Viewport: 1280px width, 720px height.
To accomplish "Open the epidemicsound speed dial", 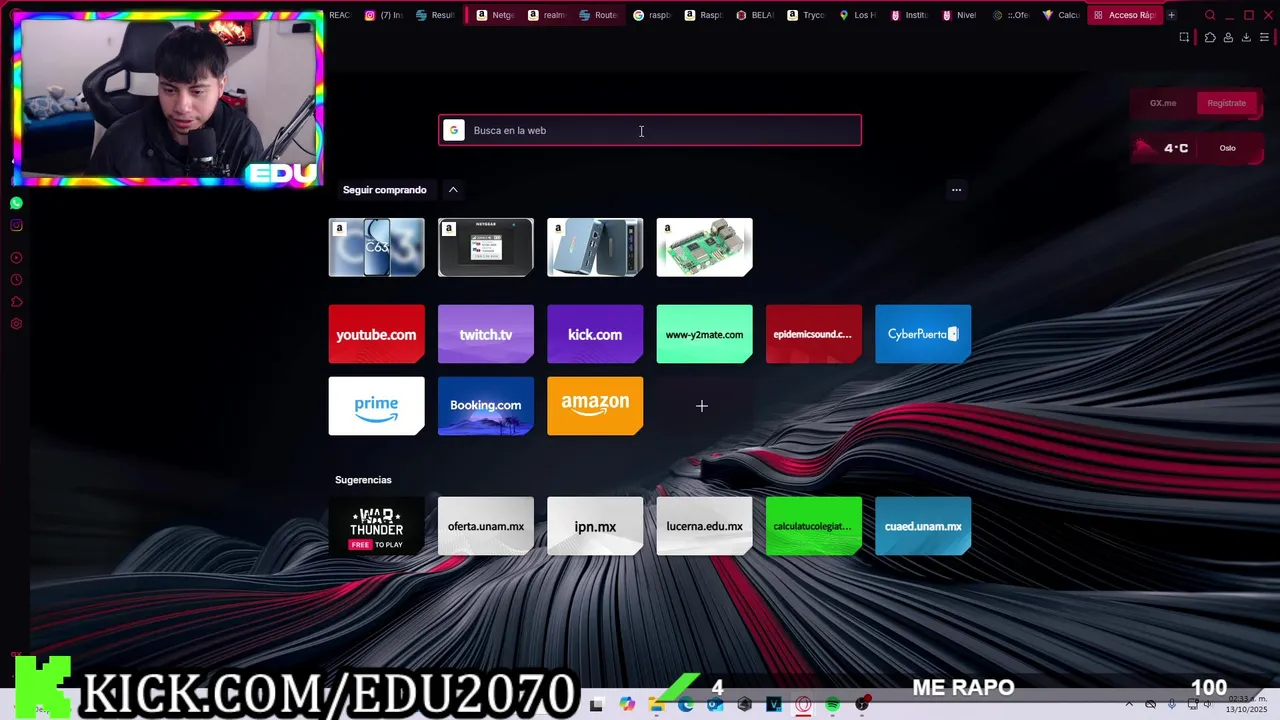I will tap(813, 334).
